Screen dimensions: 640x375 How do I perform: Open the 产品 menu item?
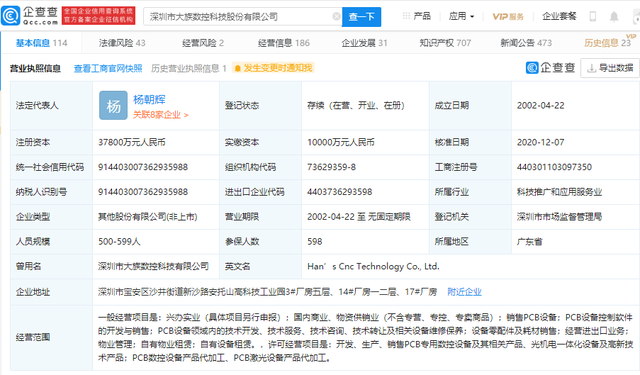coord(422,16)
